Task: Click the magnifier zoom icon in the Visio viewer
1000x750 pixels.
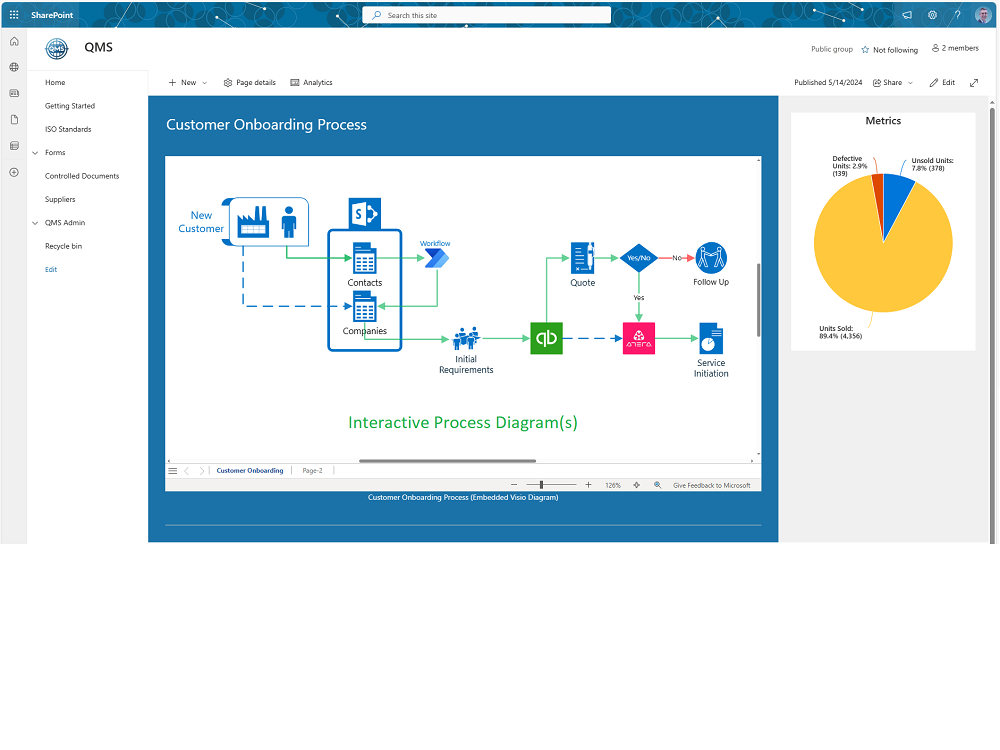Action: coord(657,485)
